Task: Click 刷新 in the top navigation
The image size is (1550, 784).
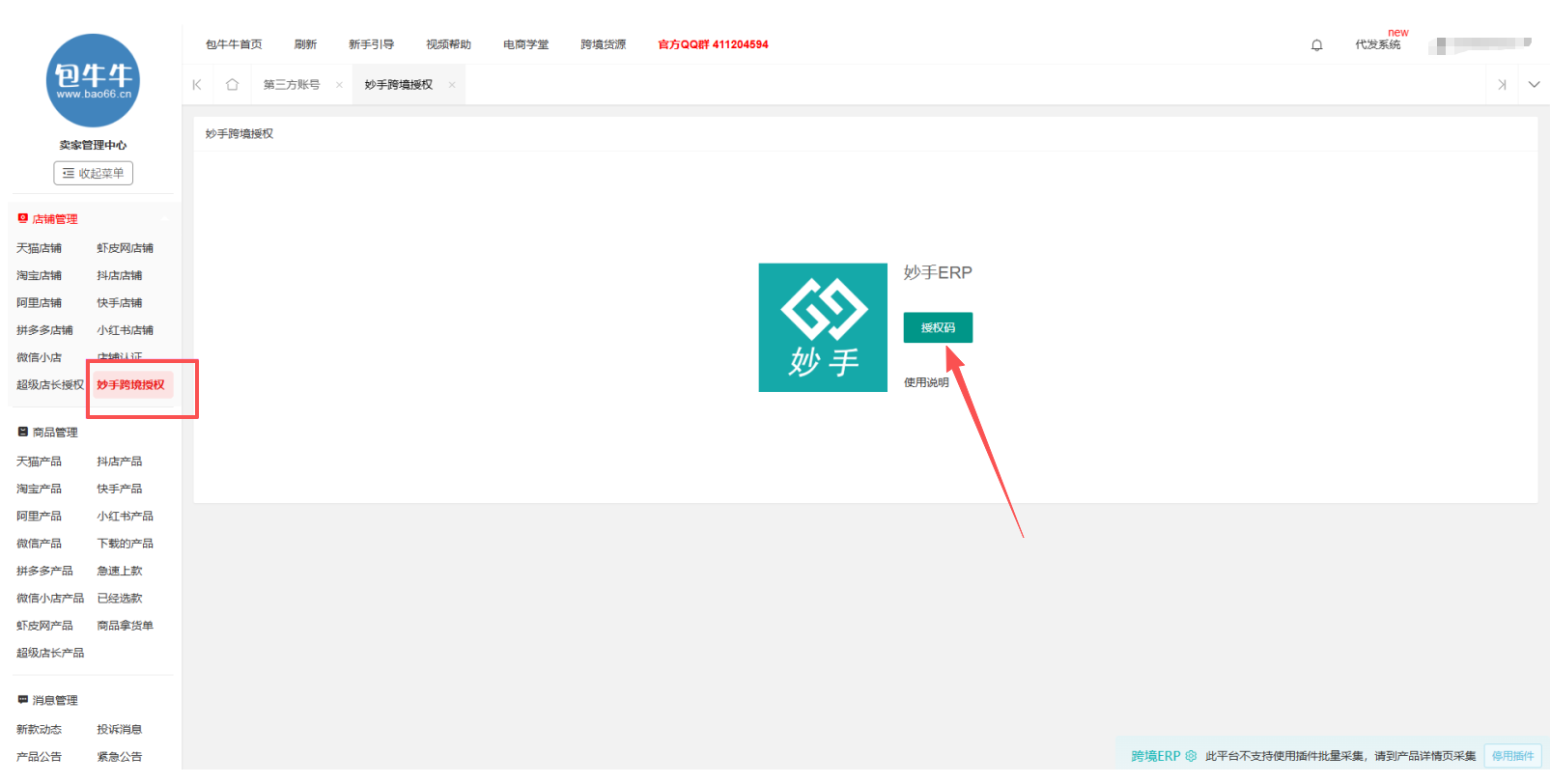Action: [305, 44]
